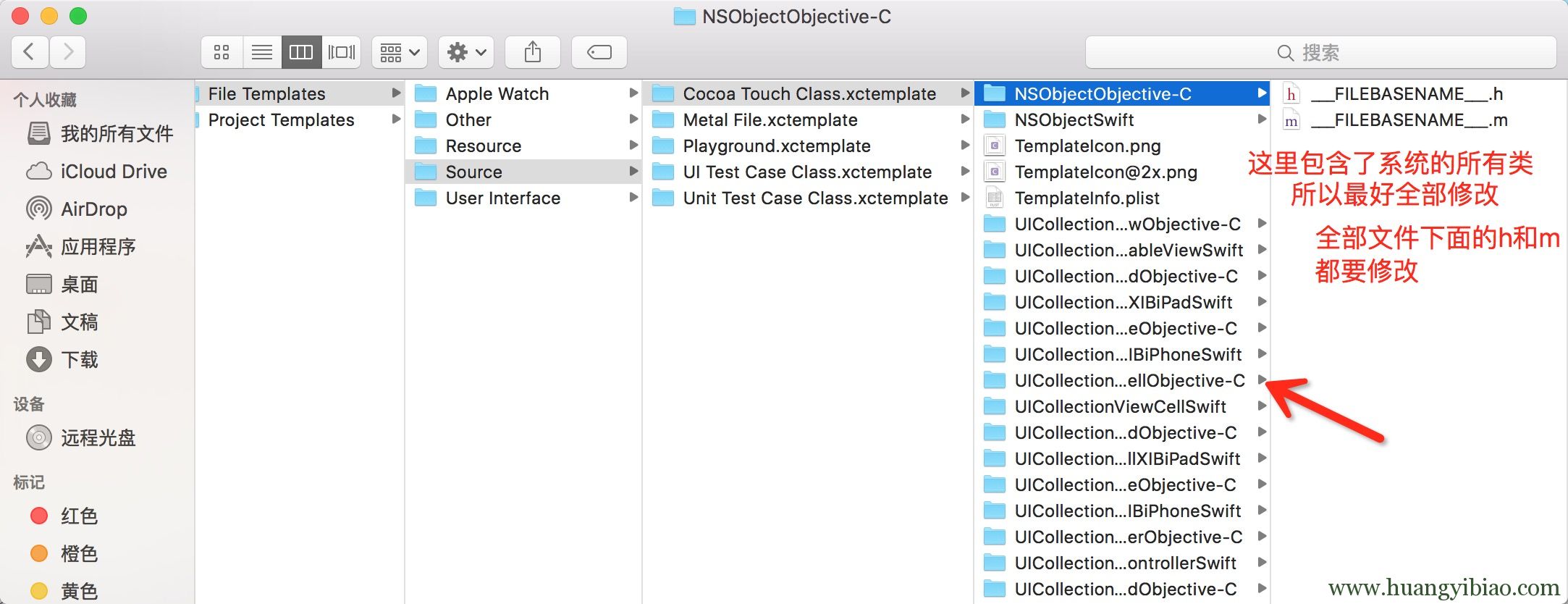
Task: Select the File Templates folder
Action: point(299,94)
